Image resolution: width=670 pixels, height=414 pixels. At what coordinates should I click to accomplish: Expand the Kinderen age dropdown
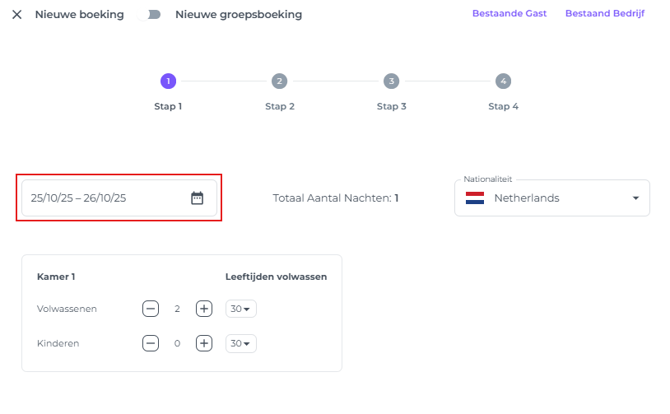(x=241, y=343)
